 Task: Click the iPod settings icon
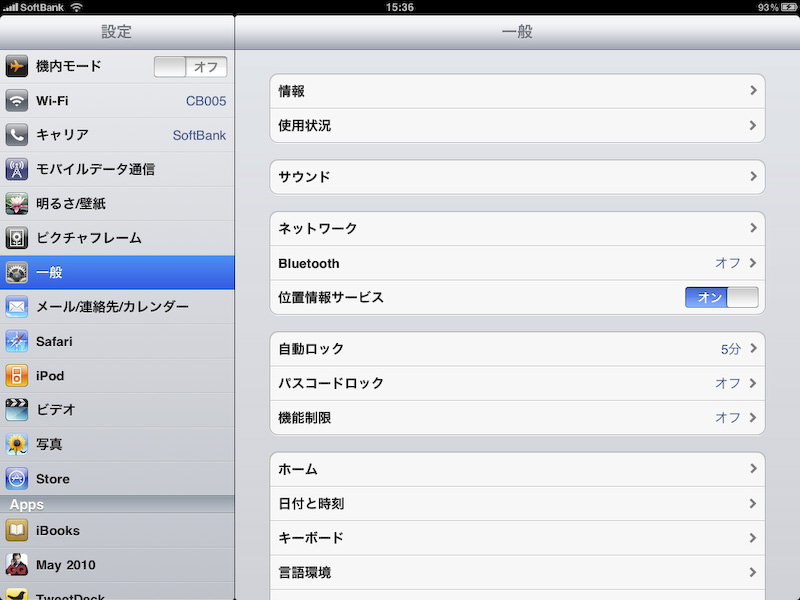[16, 375]
